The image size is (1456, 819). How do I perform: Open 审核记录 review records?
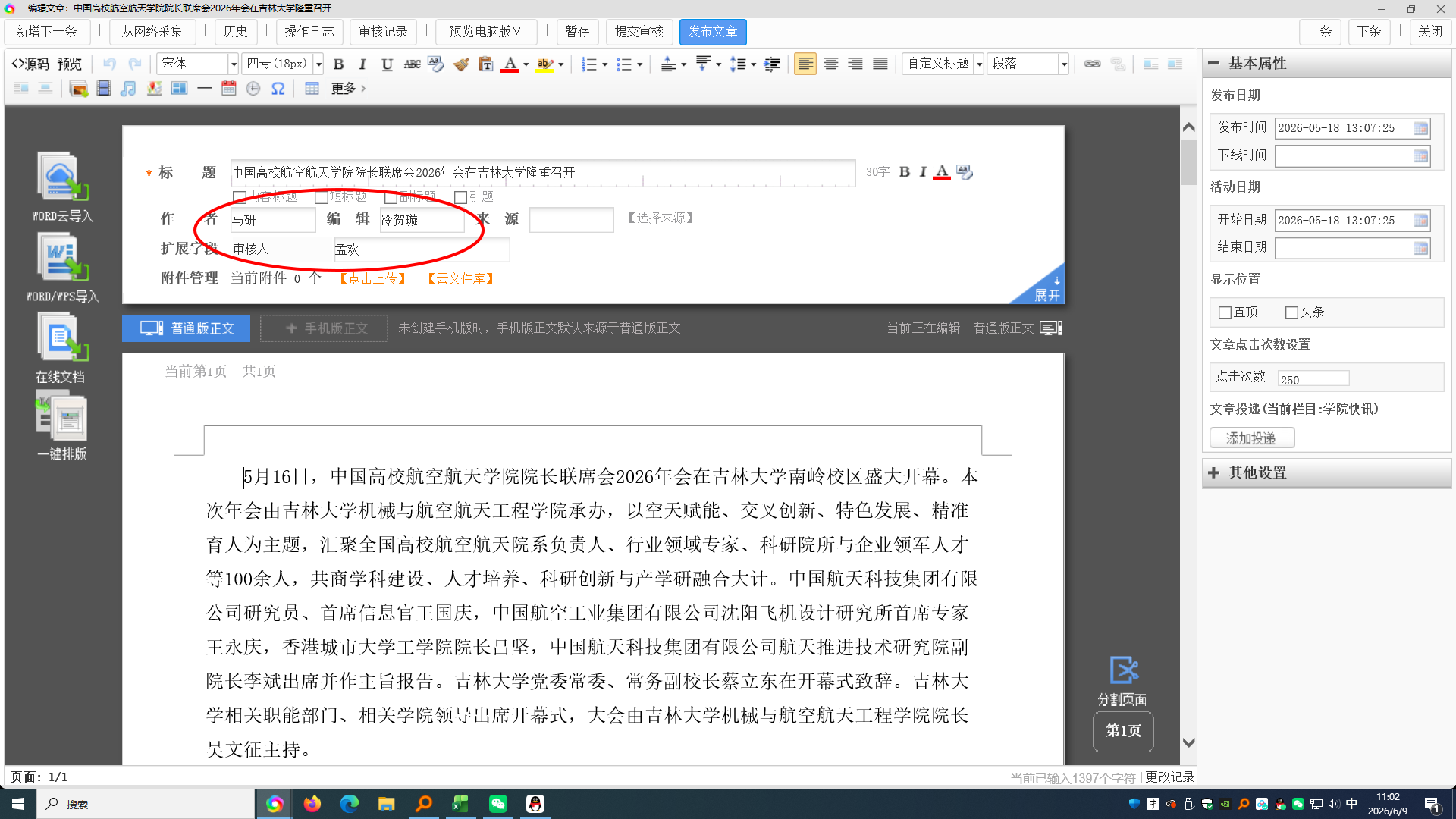(383, 32)
